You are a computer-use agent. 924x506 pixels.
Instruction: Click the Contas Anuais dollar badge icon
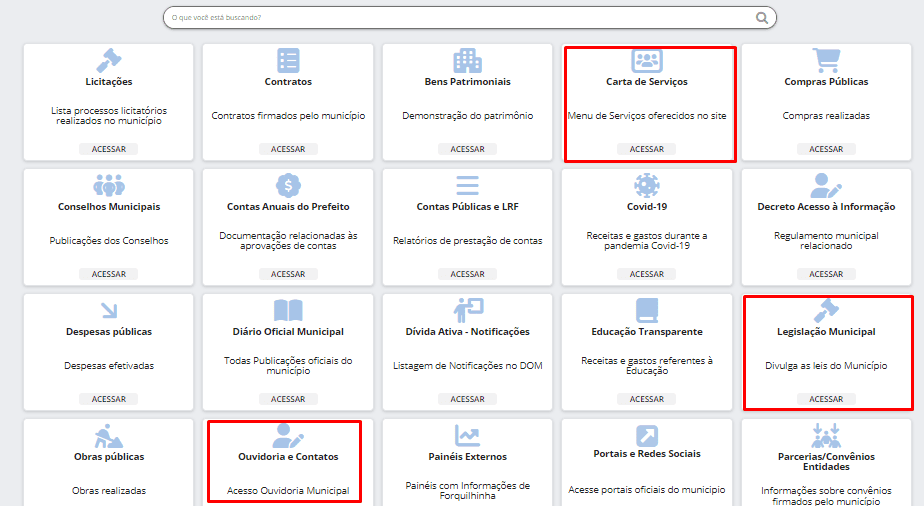(288, 185)
